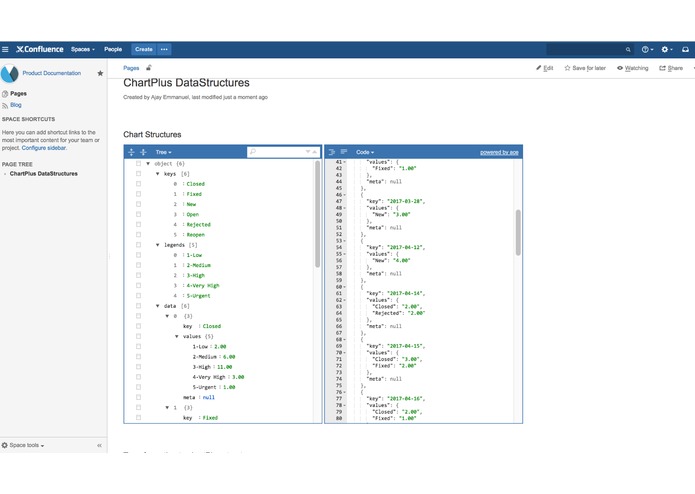Click the Edit pencil icon
The image size is (695, 494).
pyautogui.click(x=539, y=68)
